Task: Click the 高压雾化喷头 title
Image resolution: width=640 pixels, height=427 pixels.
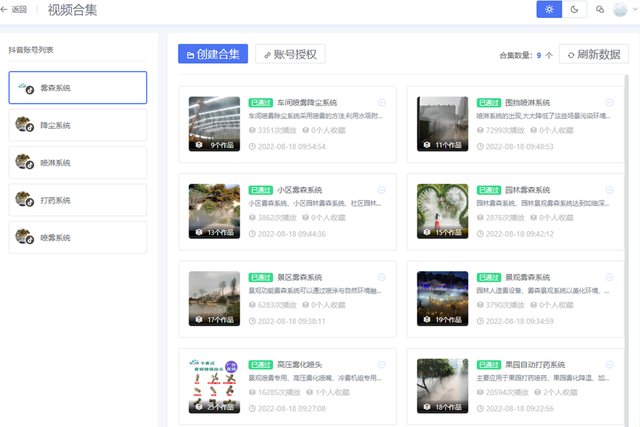Action: click(x=300, y=365)
